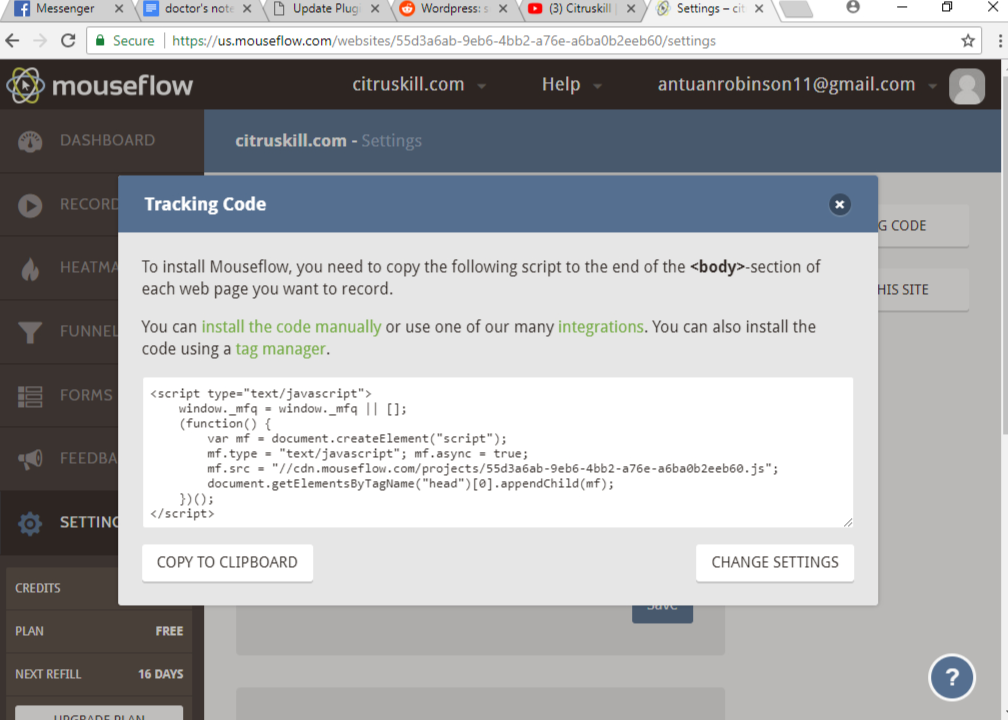Screen dimensions: 1008x720
Task: Click the browser forward arrow
Action: [40, 40]
